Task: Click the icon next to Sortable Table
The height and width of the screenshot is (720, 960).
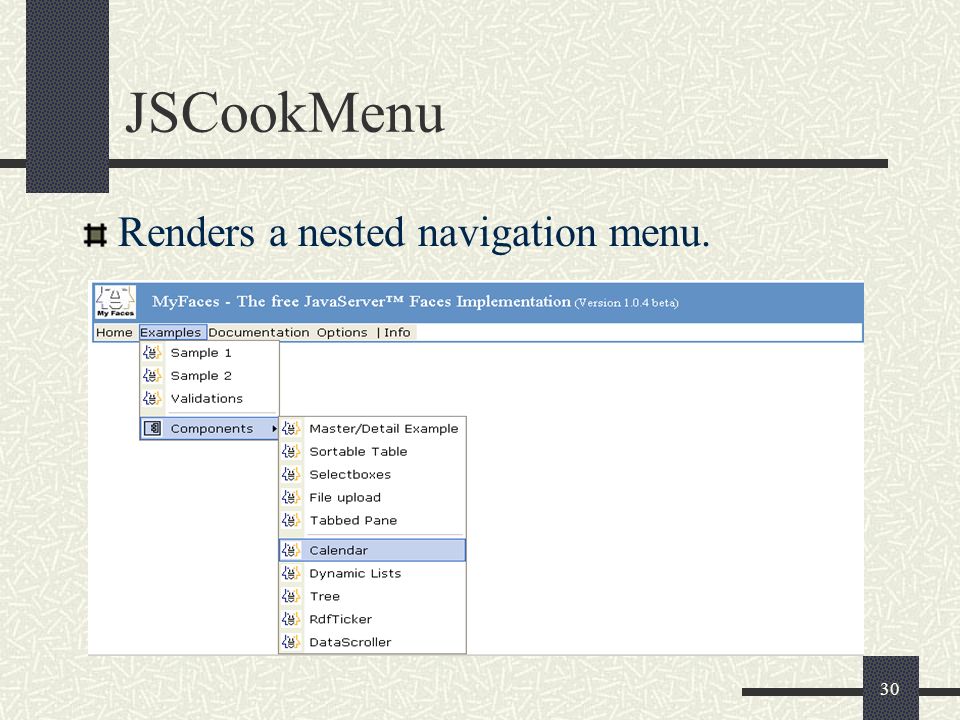Action: click(291, 451)
